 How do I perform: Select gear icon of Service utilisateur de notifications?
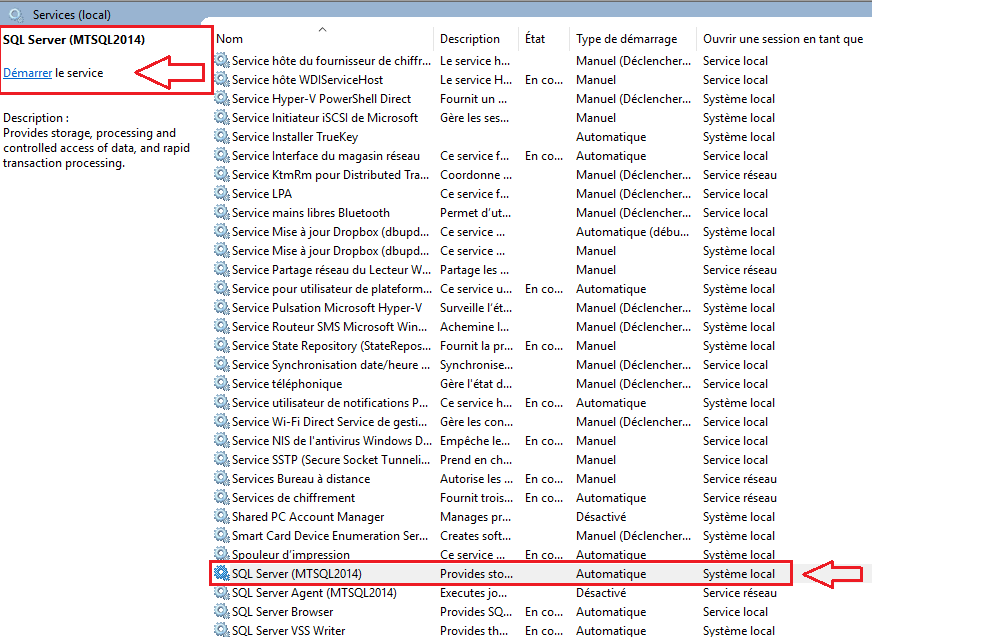(222, 402)
